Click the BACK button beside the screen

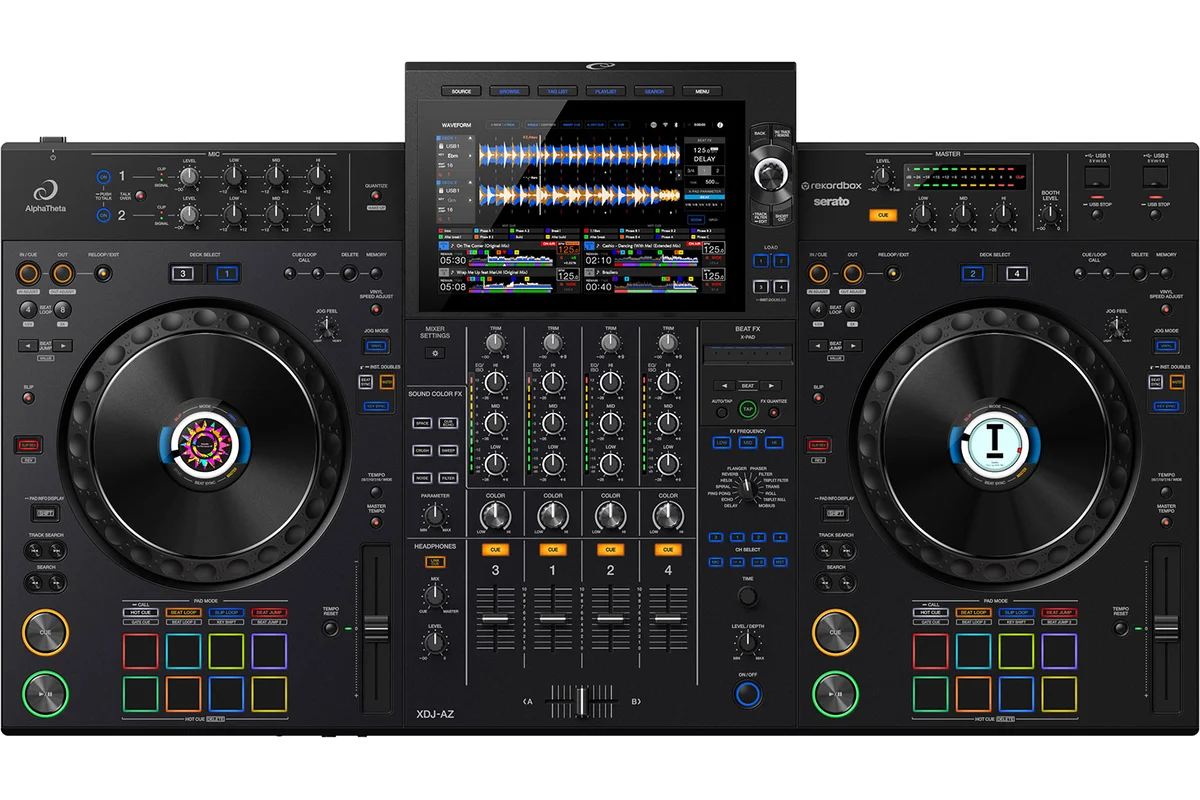tap(760, 133)
